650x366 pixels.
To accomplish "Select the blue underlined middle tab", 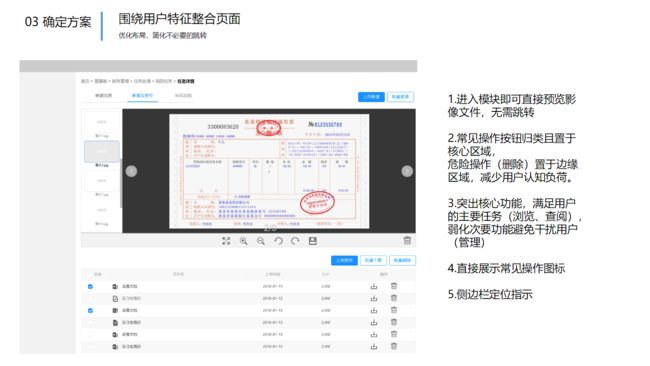I will click(x=142, y=96).
